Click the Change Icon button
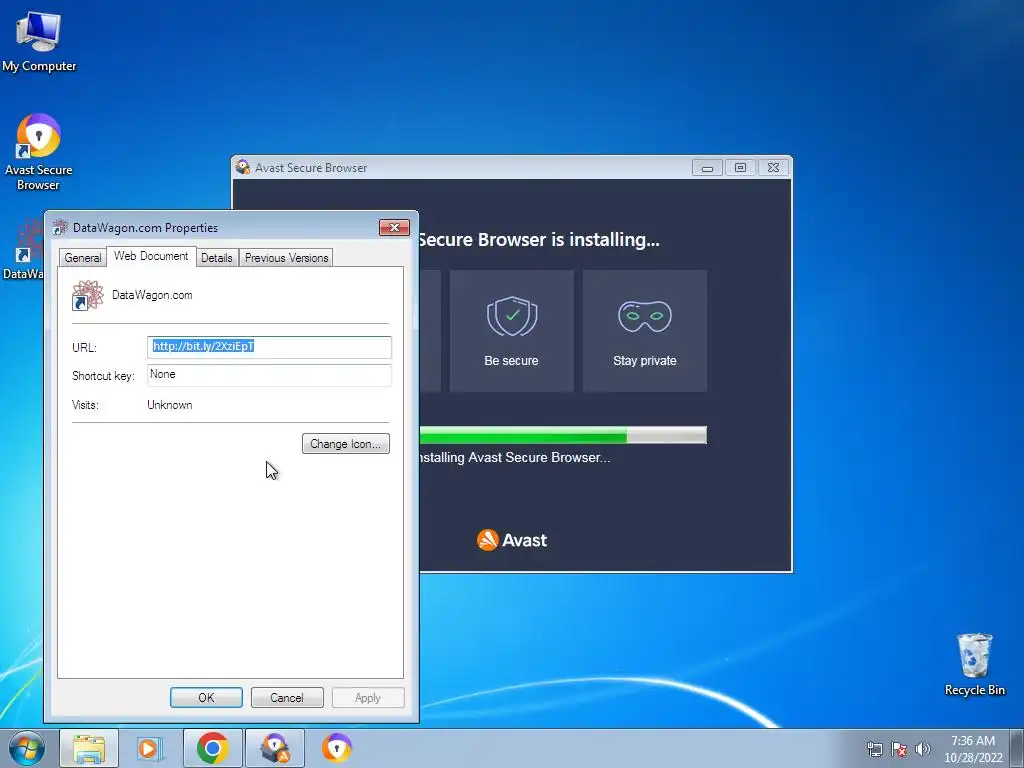 pyautogui.click(x=345, y=443)
